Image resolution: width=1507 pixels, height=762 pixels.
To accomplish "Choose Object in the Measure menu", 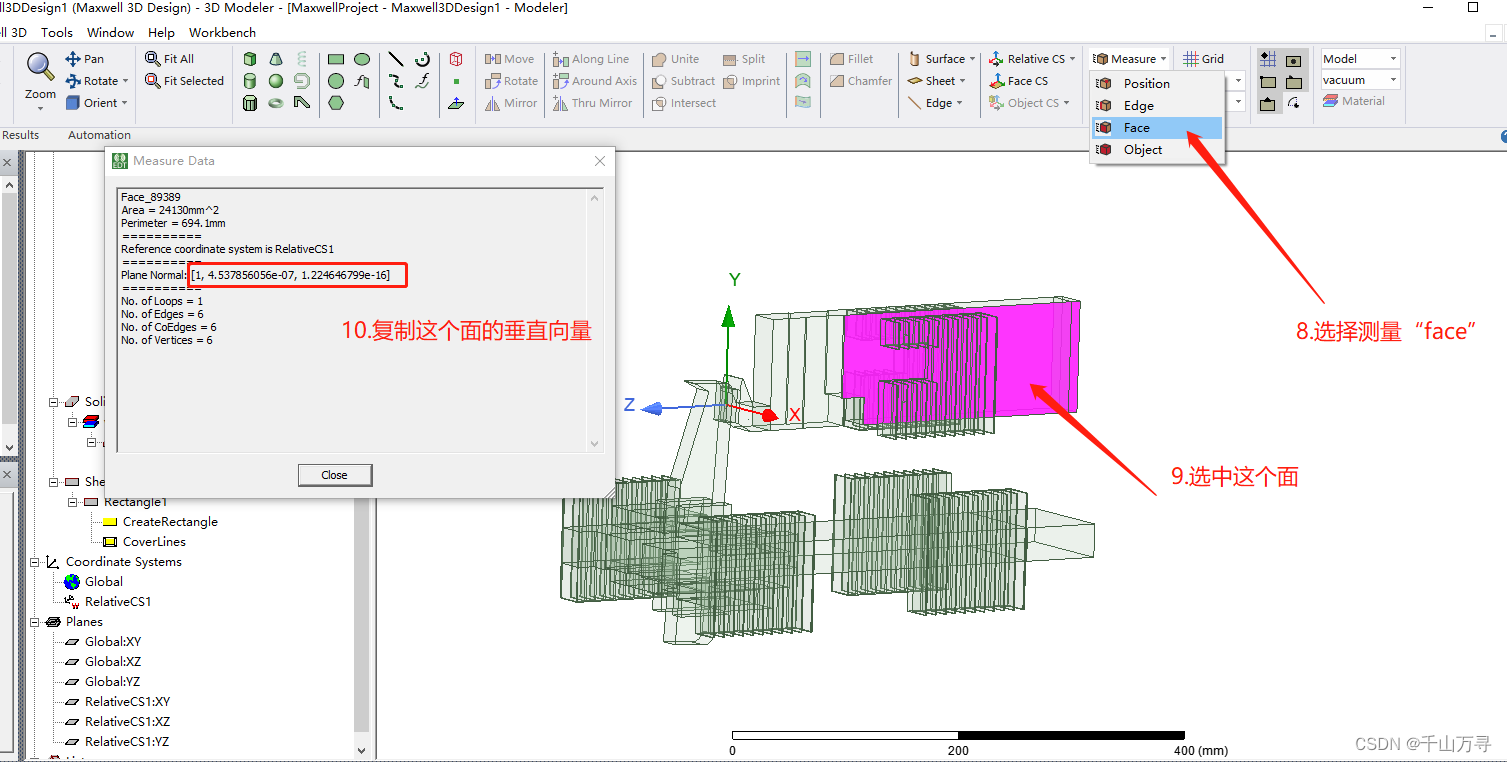I will [x=1157, y=150].
